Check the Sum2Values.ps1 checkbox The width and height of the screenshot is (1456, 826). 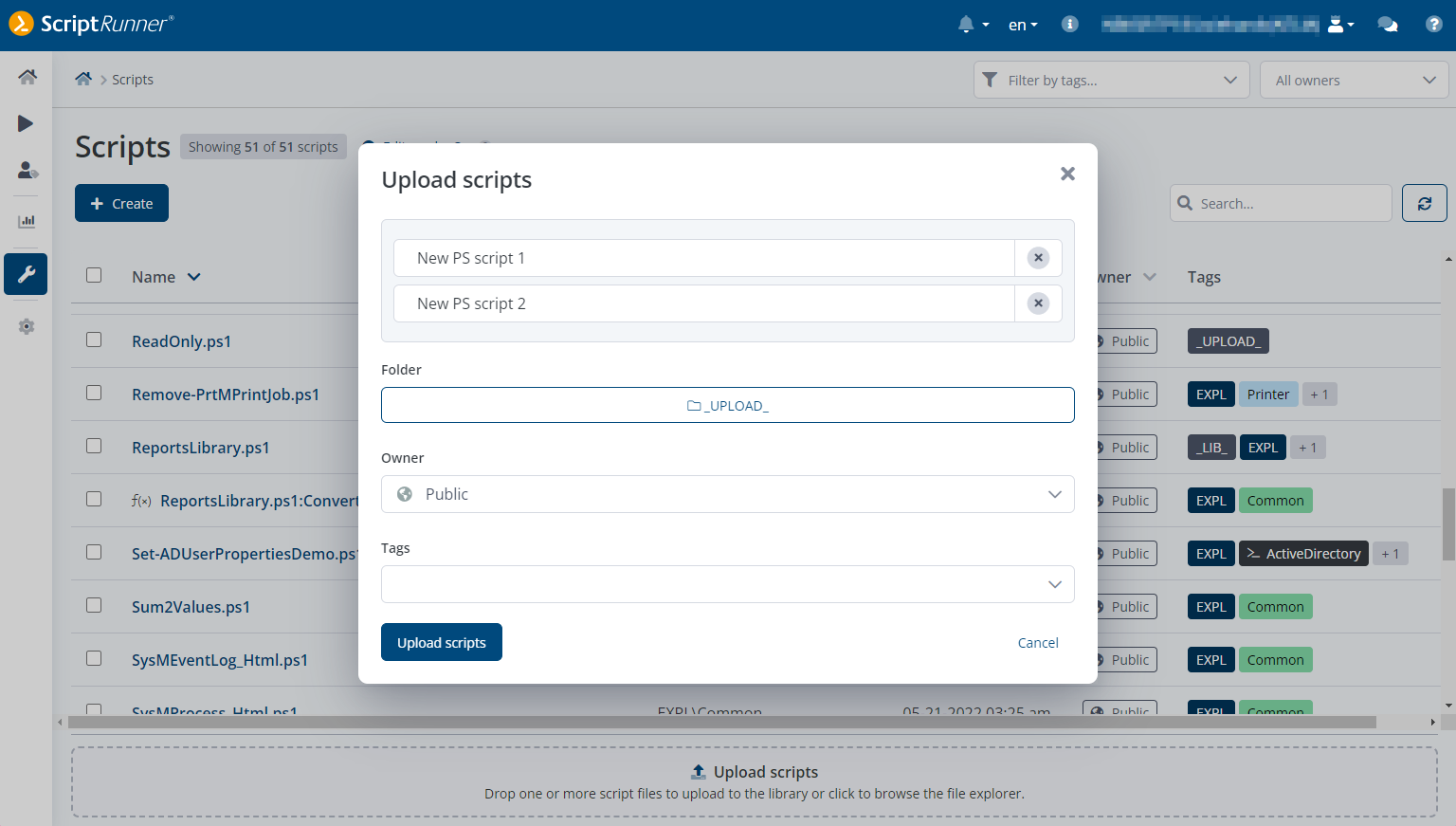pos(94,605)
